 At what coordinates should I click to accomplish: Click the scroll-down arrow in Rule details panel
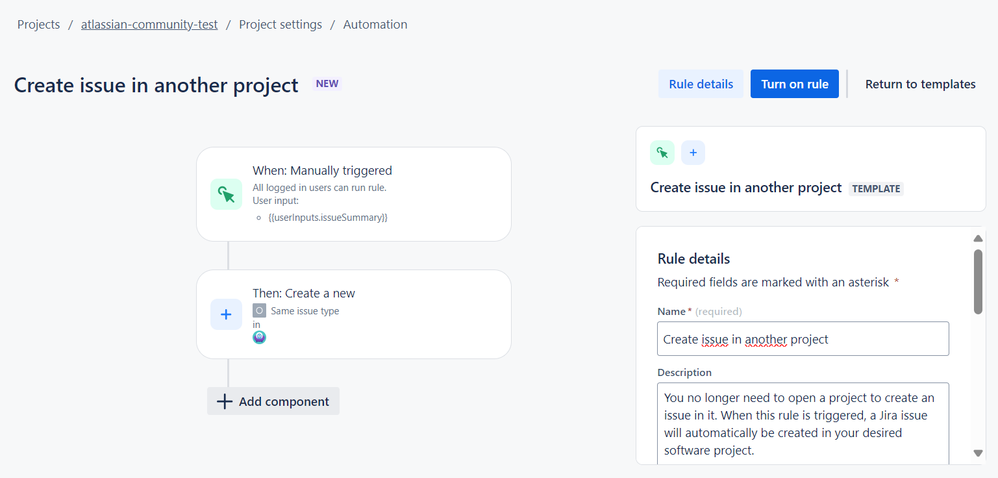(978, 453)
